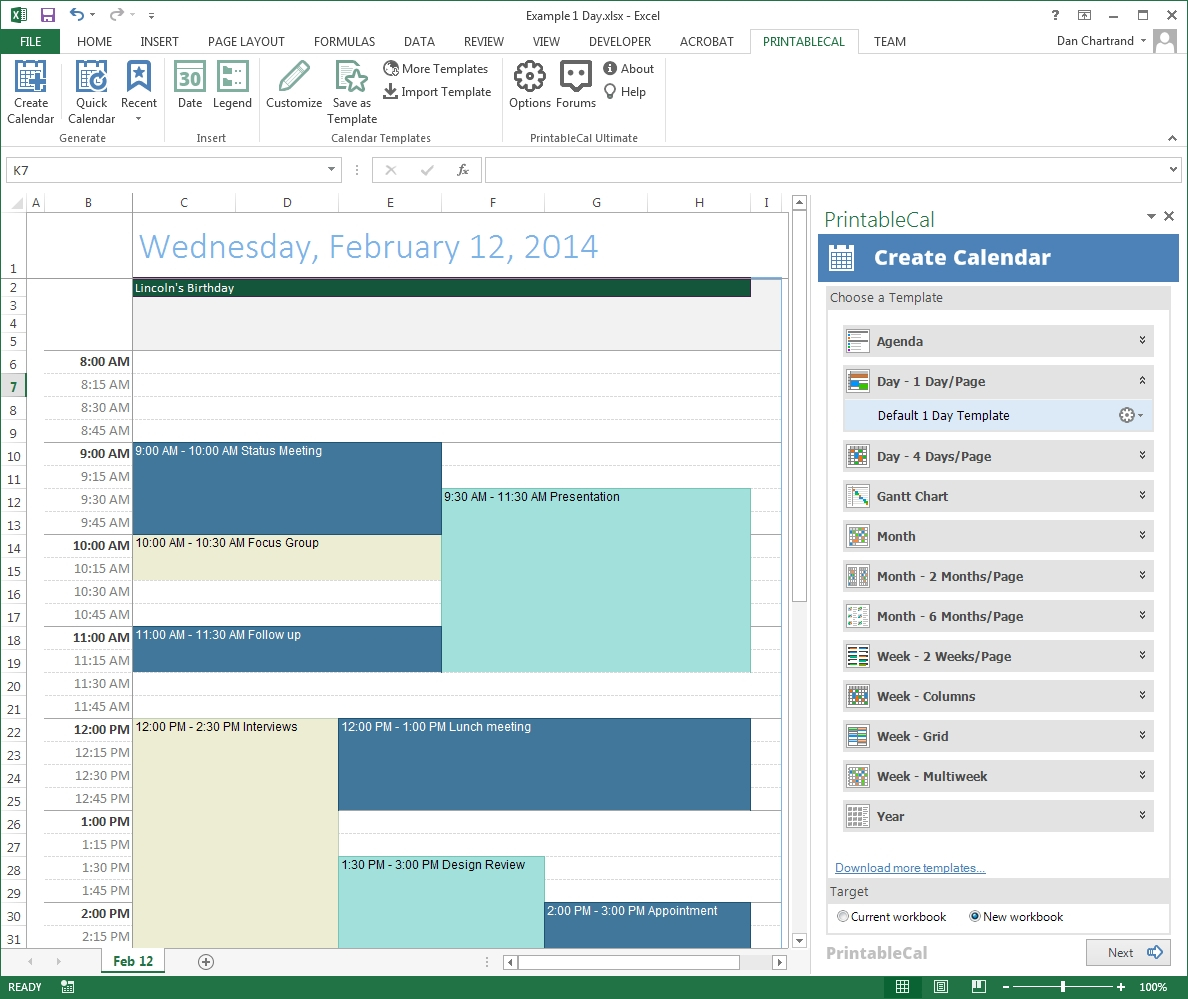Image resolution: width=1188 pixels, height=999 pixels.
Task: Switch to Normal view in status bar
Action: pyautogui.click(x=902, y=986)
